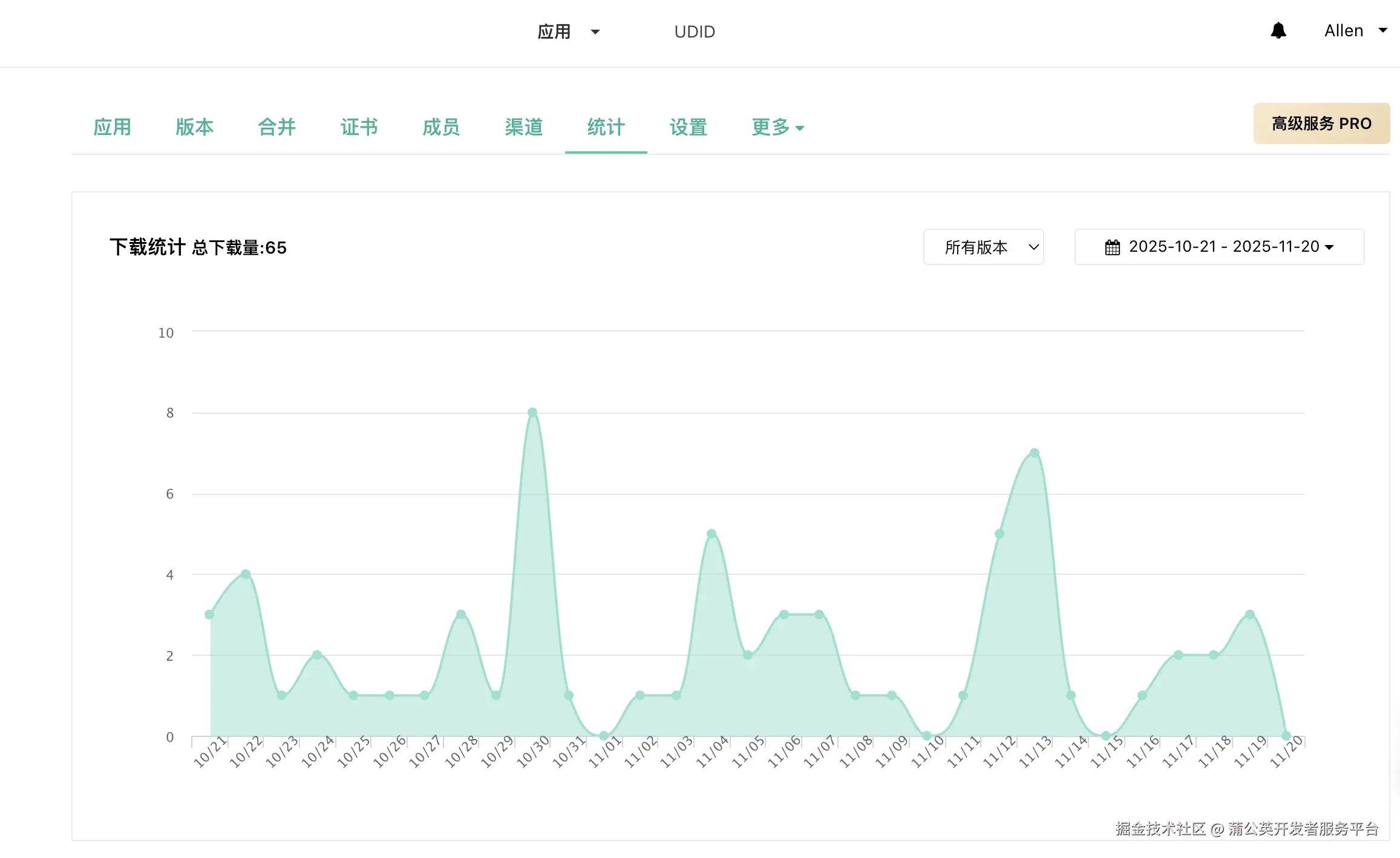Expand the 更多 tab dropdown
The width and height of the screenshot is (1400, 858).
[777, 128]
